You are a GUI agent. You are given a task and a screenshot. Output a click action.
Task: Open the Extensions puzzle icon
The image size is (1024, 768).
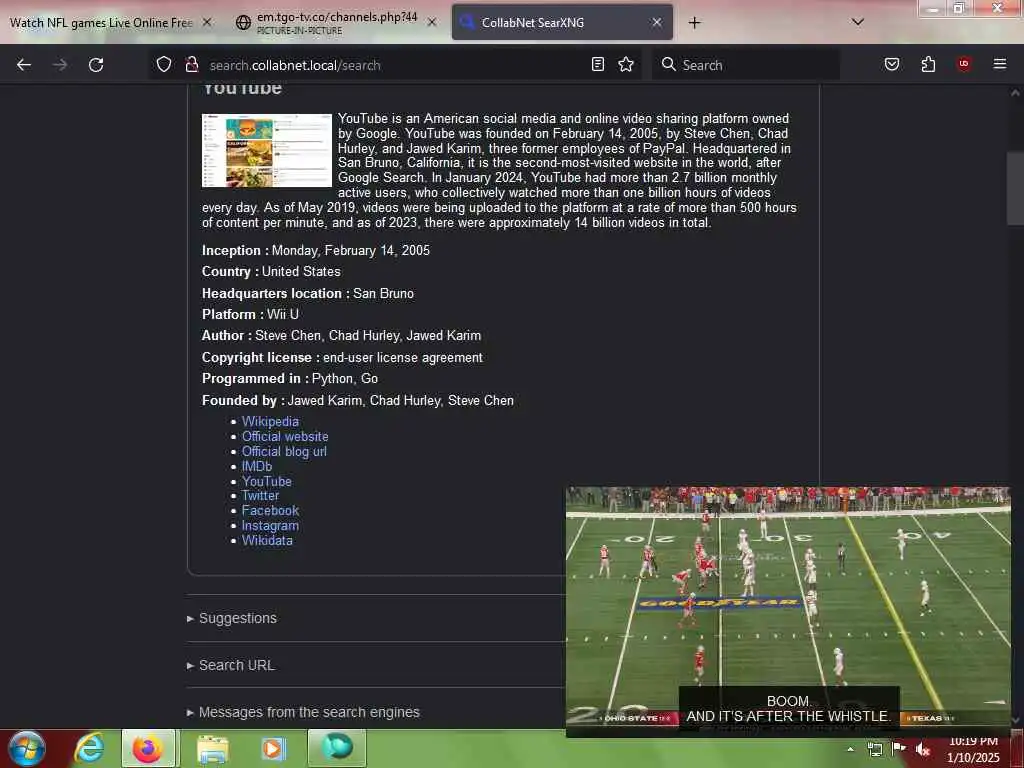(x=928, y=64)
